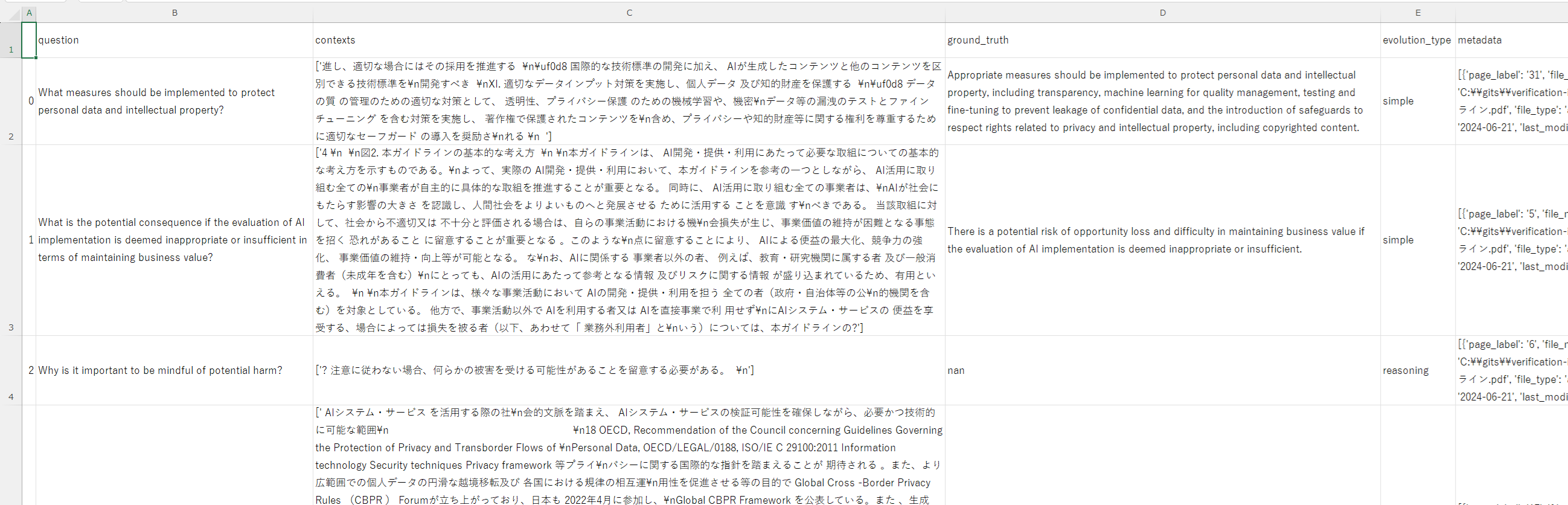Select column C header
This screenshot has width=1568, height=505.
pos(629,13)
